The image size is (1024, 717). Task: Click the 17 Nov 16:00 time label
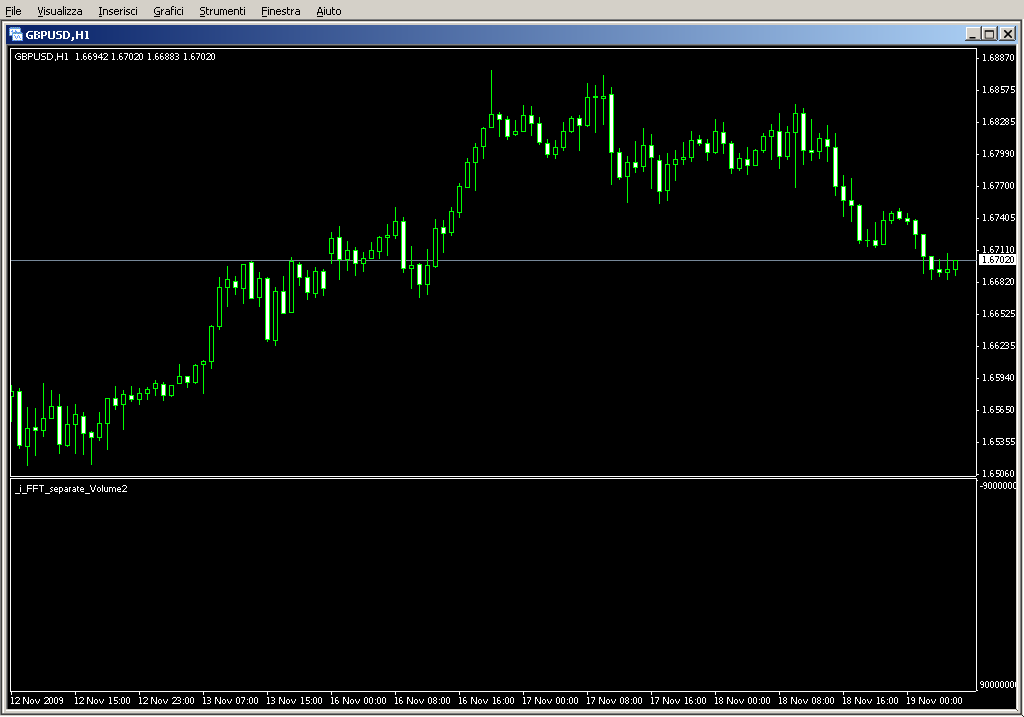tap(678, 701)
